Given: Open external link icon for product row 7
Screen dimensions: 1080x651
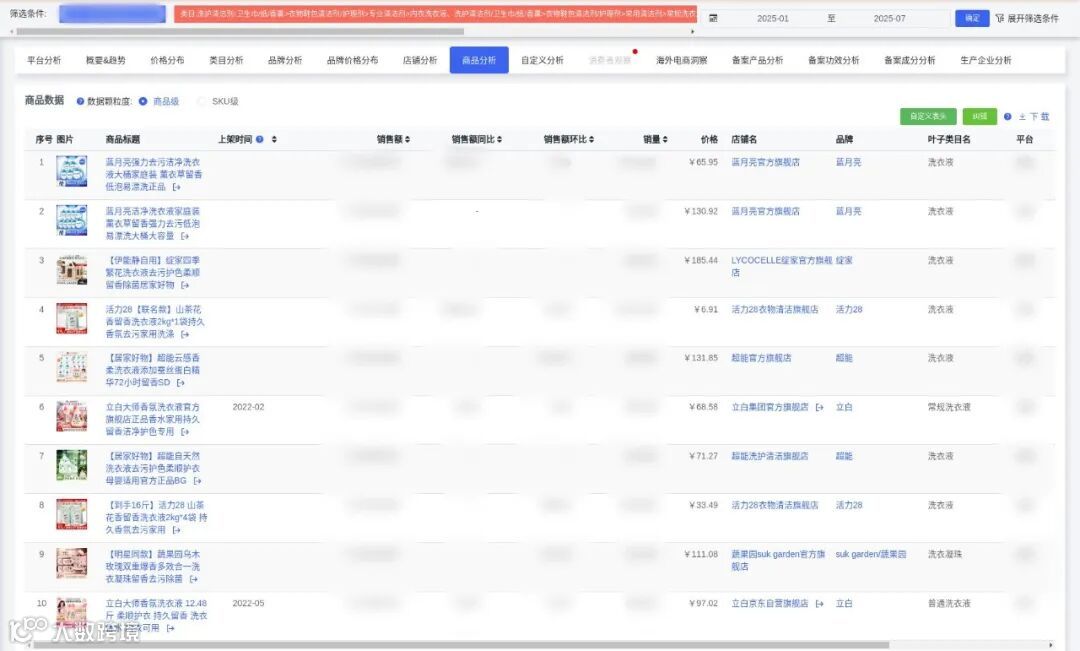Looking at the screenshot, I should [197, 481].
